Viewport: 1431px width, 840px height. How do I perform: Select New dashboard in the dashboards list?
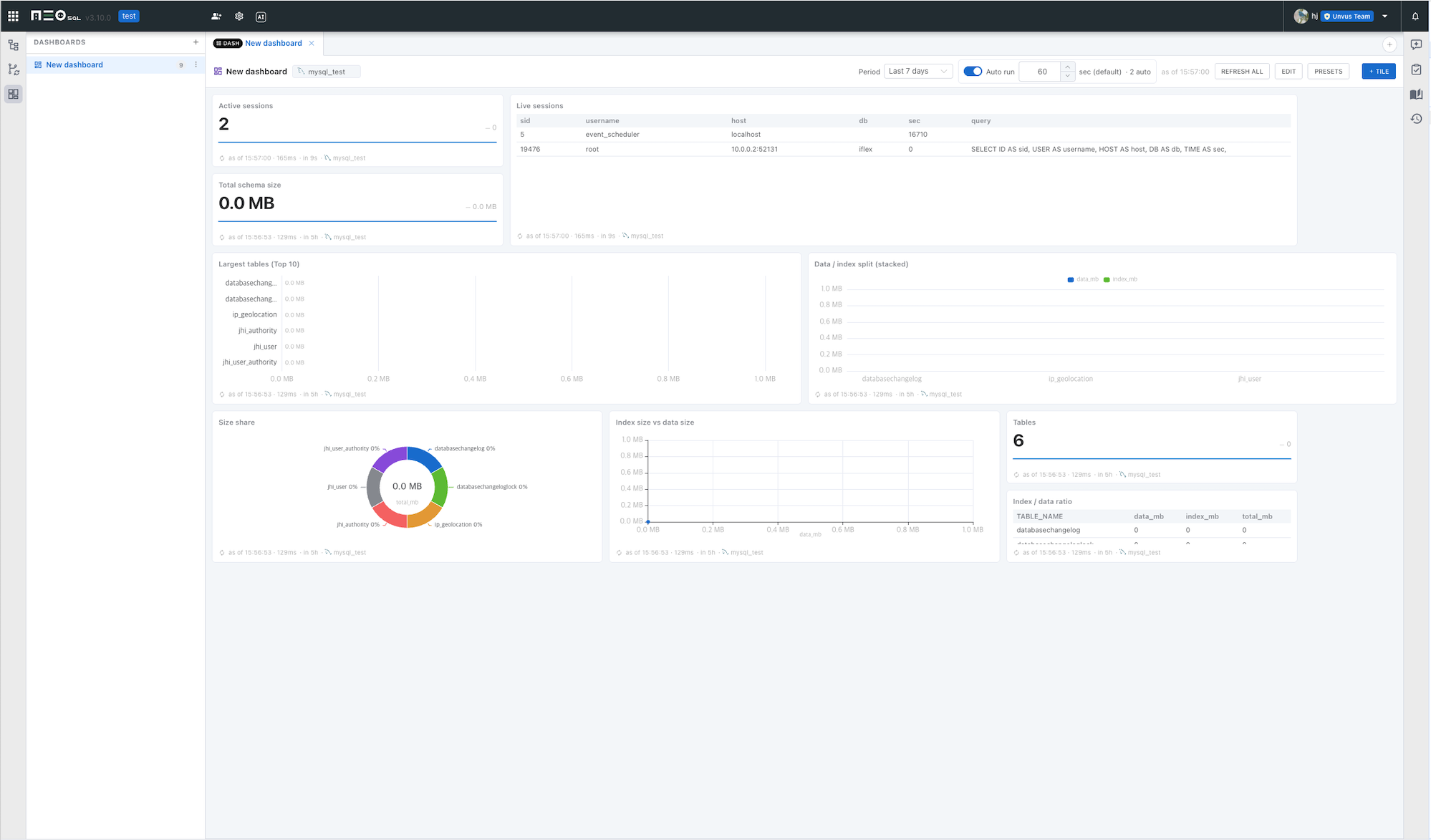(x=116, y=64)
